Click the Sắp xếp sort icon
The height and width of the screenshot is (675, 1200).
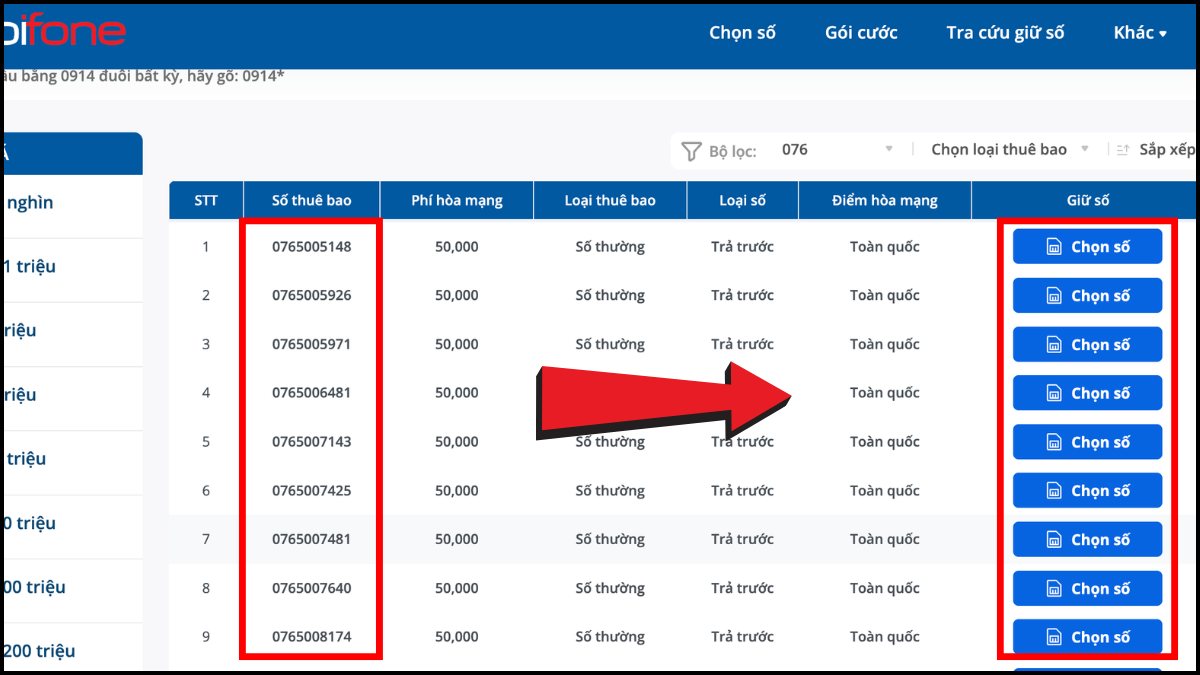coord(1123,150)
